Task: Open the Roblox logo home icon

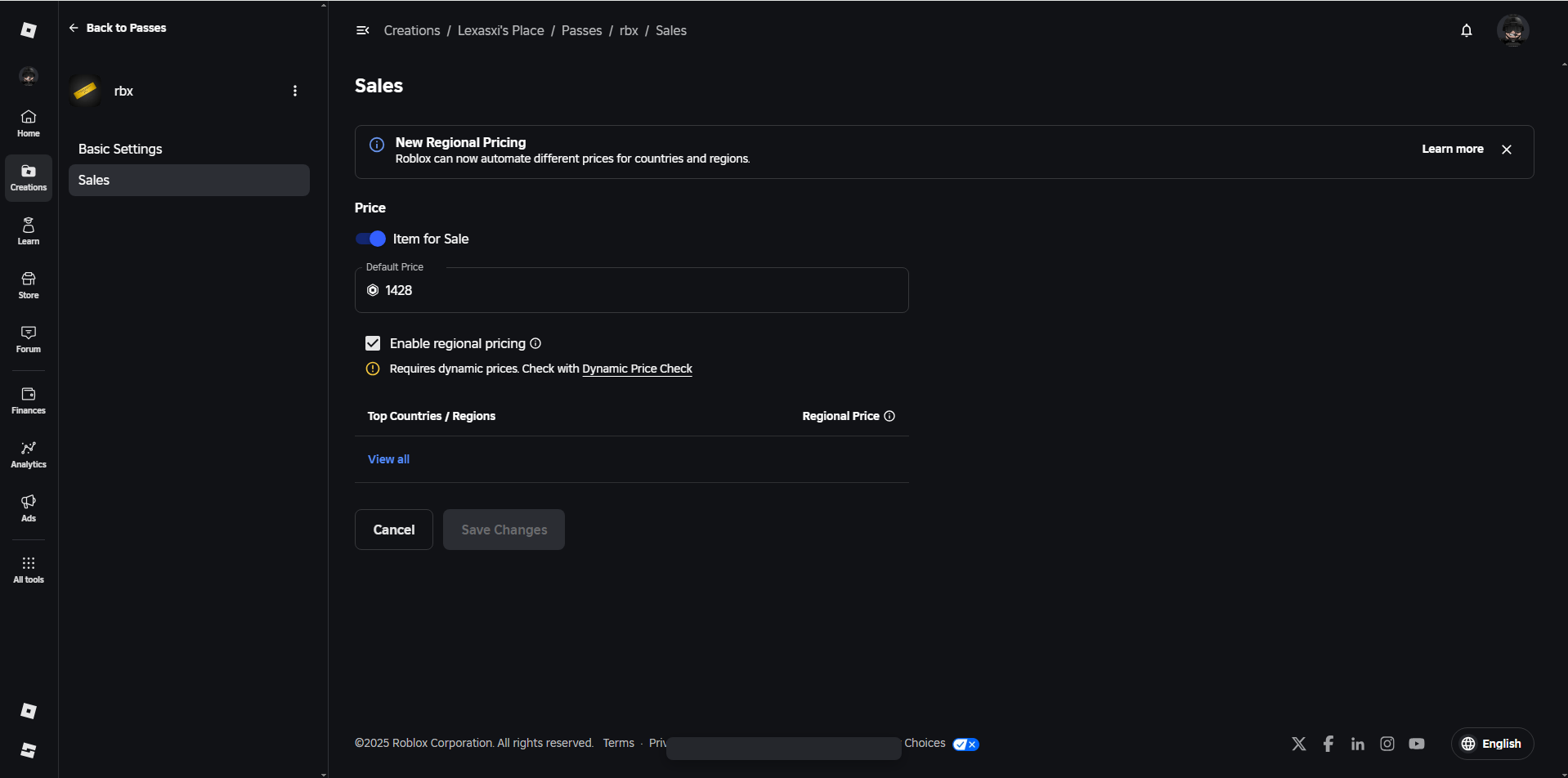Action: pos(29,30)
